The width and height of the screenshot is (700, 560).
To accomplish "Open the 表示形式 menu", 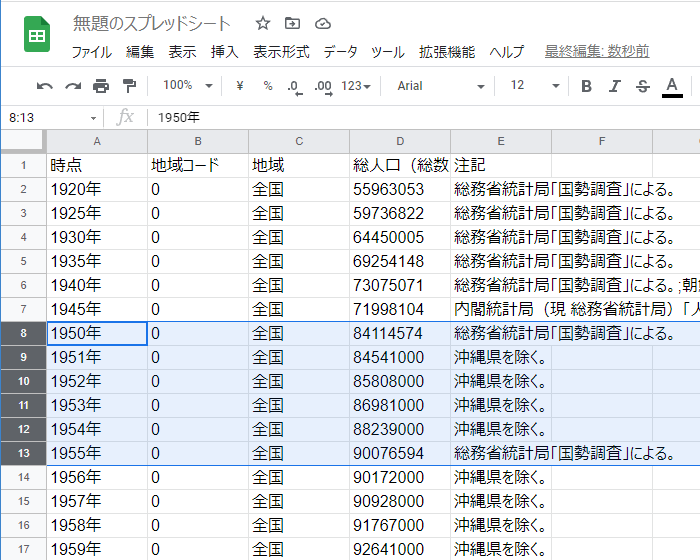I will pyautogui.click(x=281, y=52).
